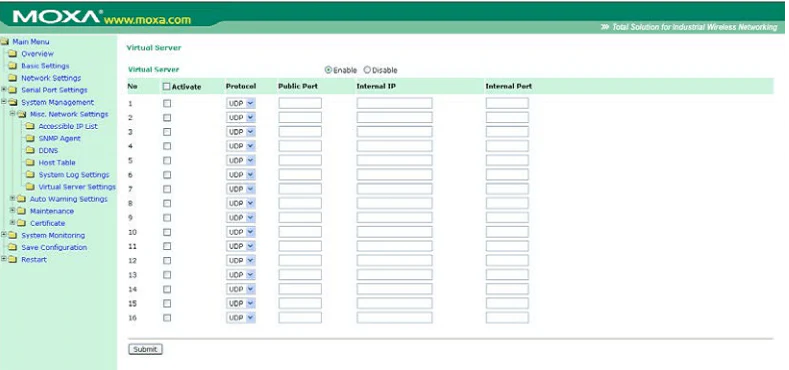The image size is (789, 370).
Task: Open the Protocol dropdown for row 14
Action: [241, 289]
